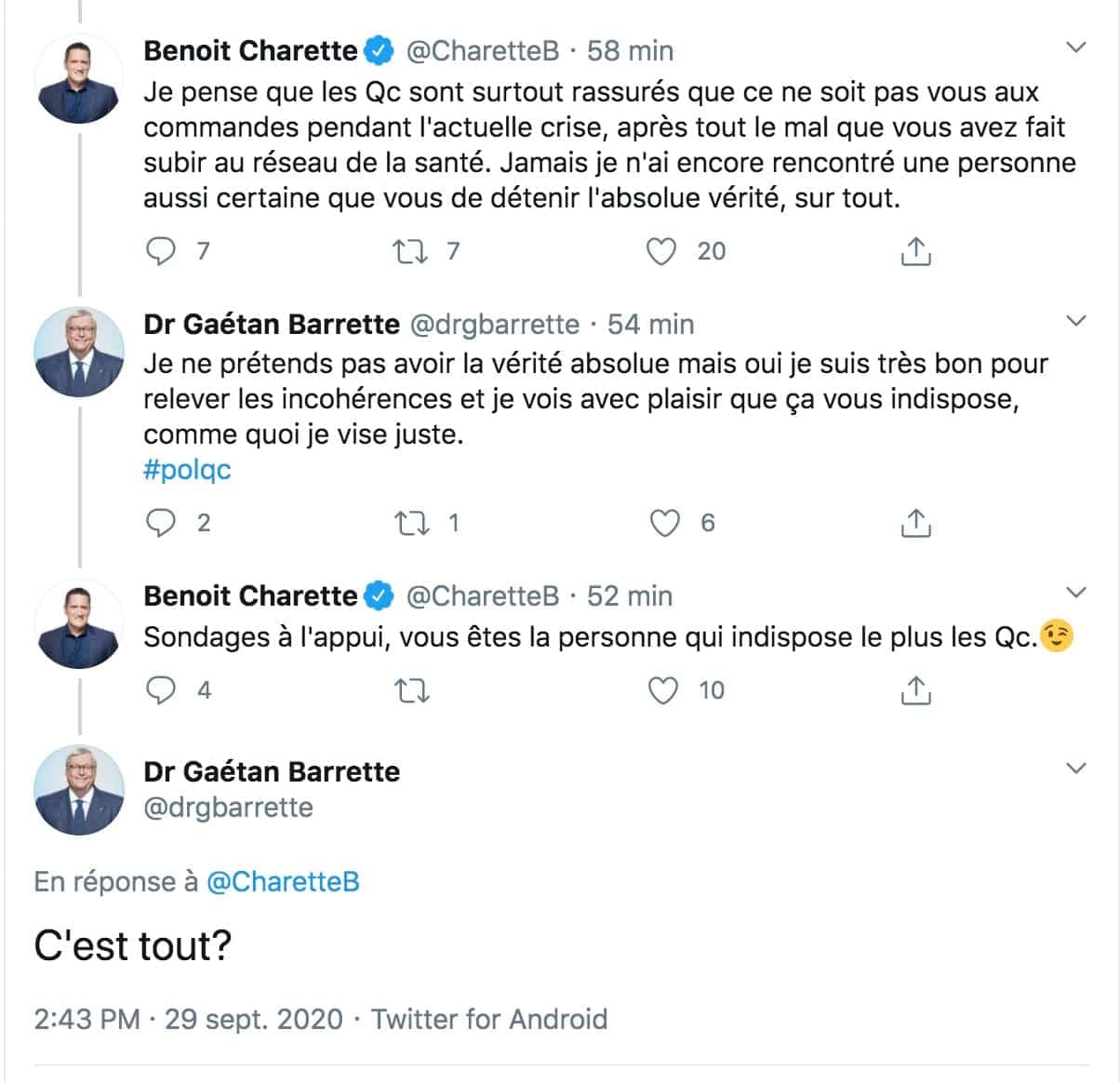Share Charette's 58 min tweet
Image resolution: width=1120 pixels, height=1083 pixels.
pos(915,251)
